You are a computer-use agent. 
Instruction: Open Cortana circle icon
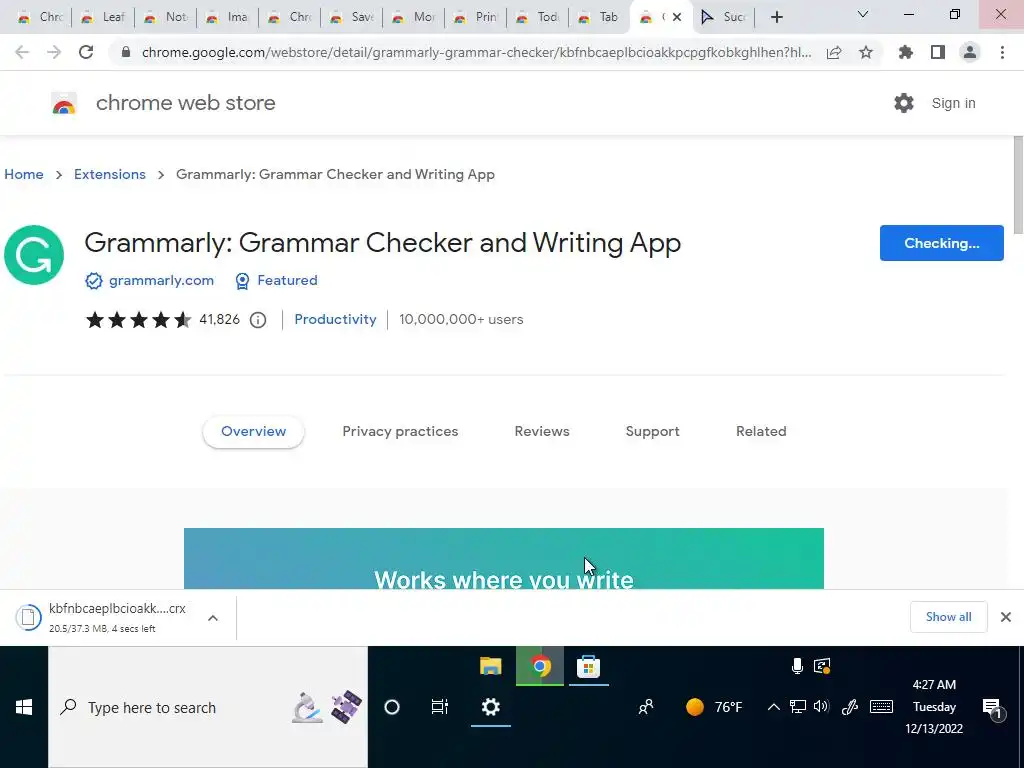(x=392, y=707)
